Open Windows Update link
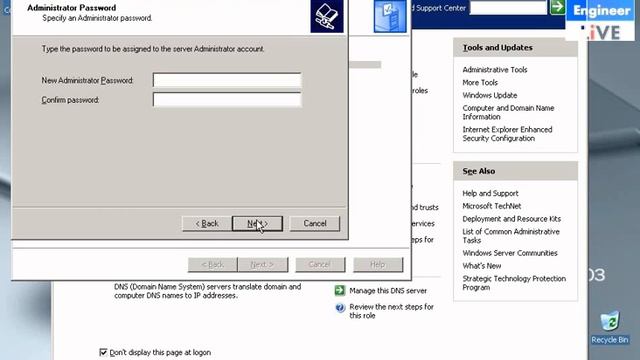Screen dimensions: 640x360 (x=490, y=95)
